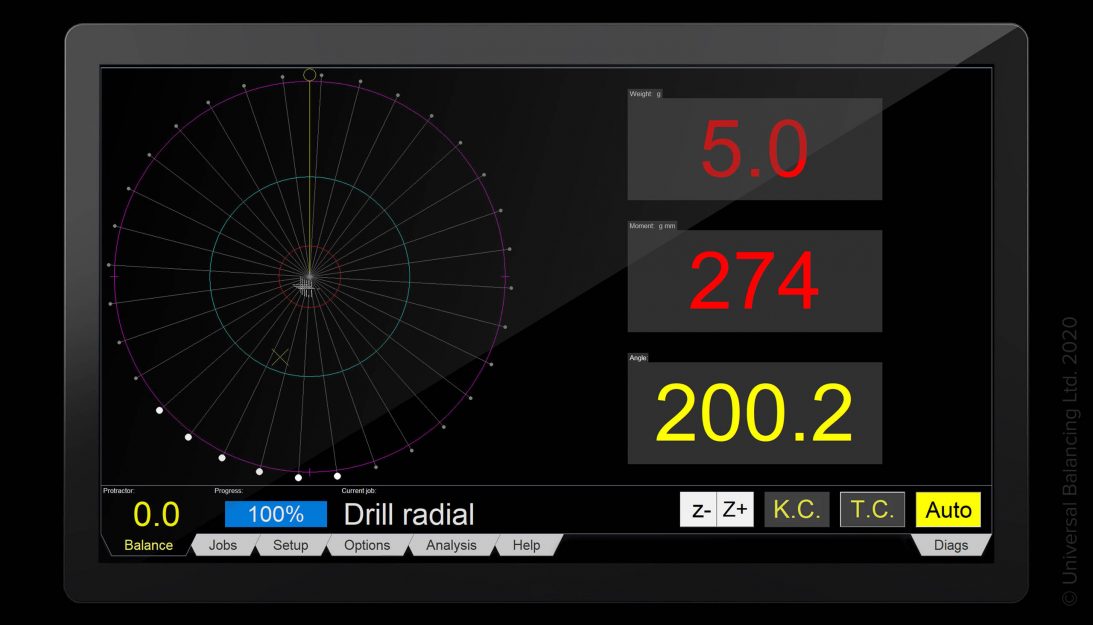The height and width of the screenshot is (625, 1093).
Task: Open the Setup tab
Action: pyautogui.click(x=290, y=545)
